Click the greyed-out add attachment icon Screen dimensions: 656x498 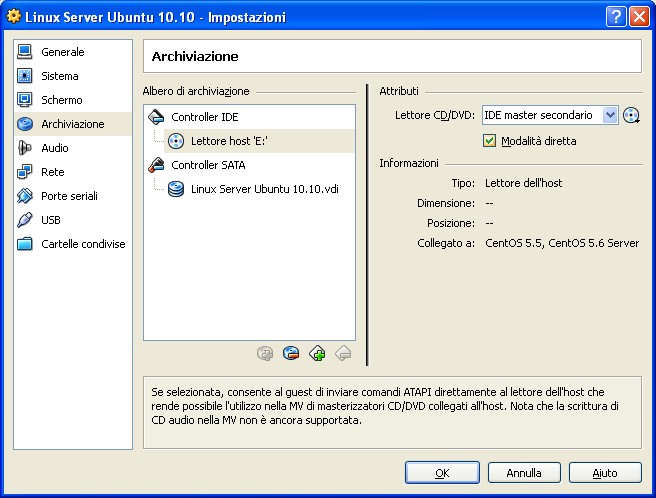[x=265, y=352]
